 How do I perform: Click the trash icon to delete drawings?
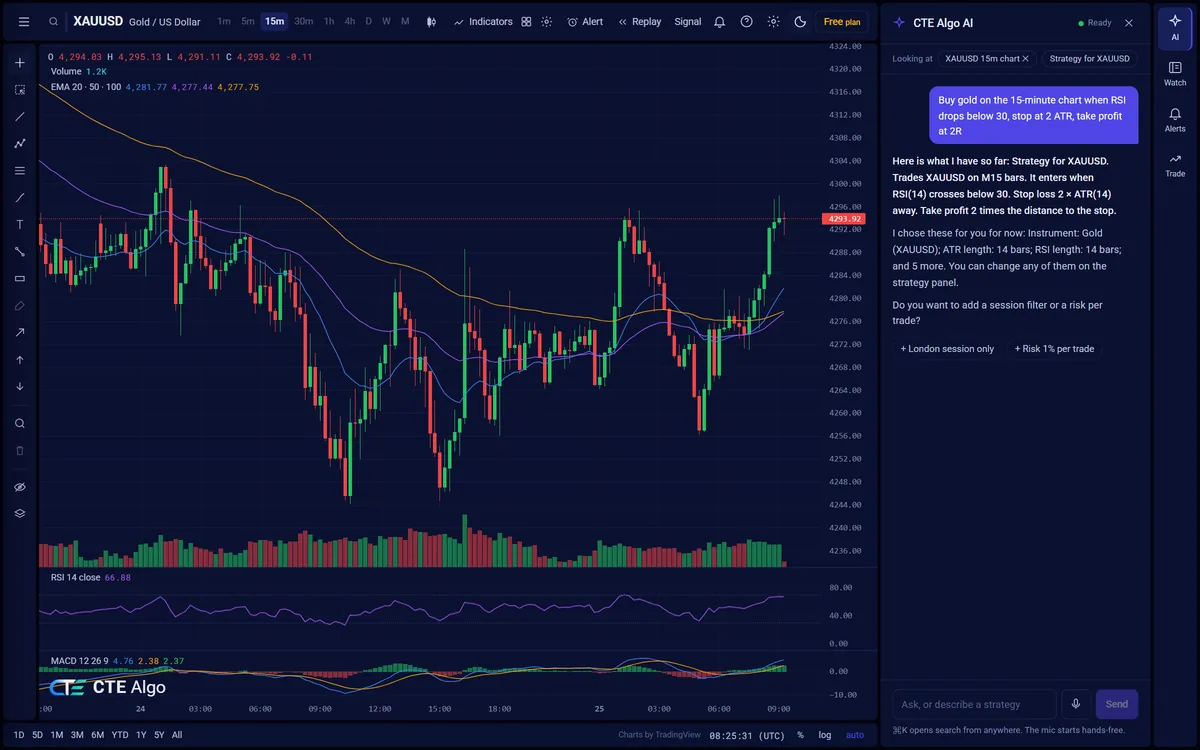[20, 451]
